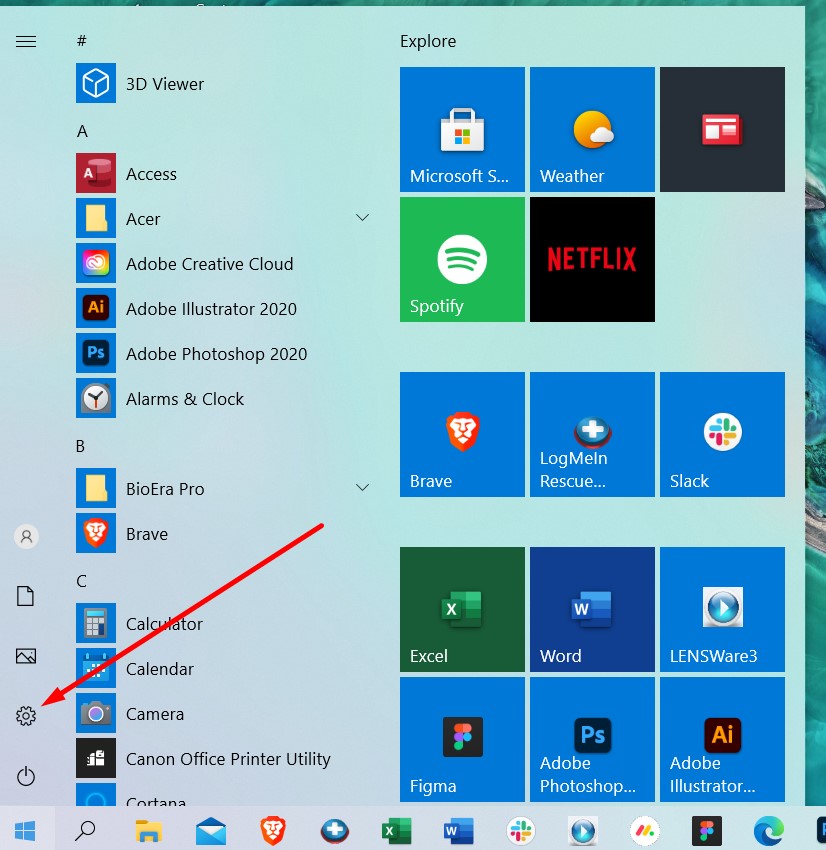The width and height of the screenshot is (826, 850).
Task: Expand the Start hamburger menu
Action: 25,41
